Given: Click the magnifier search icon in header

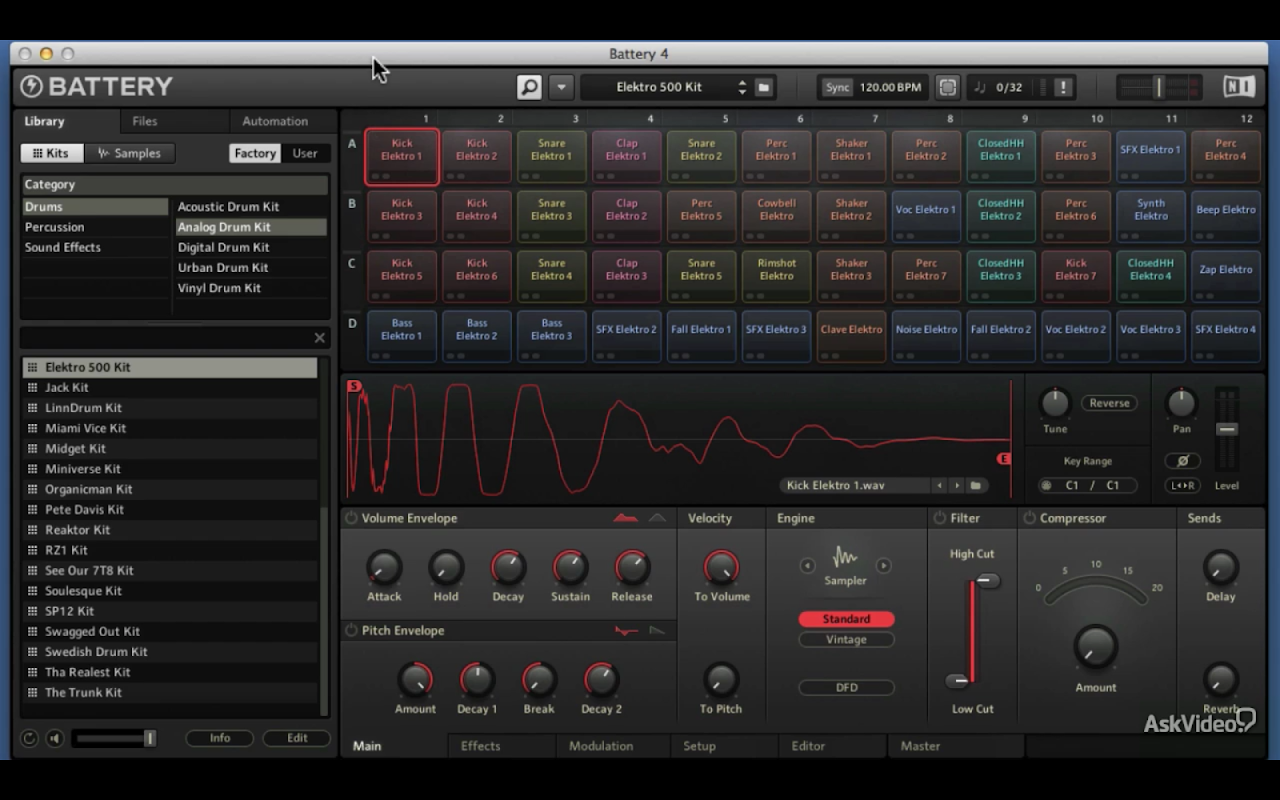Looking at the screenshot, I should point(529,87).
